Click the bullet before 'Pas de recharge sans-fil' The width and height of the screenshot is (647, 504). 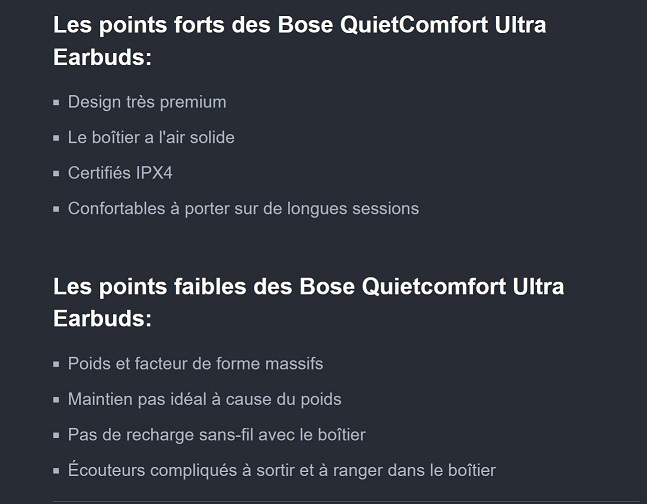tap(57, 436)
